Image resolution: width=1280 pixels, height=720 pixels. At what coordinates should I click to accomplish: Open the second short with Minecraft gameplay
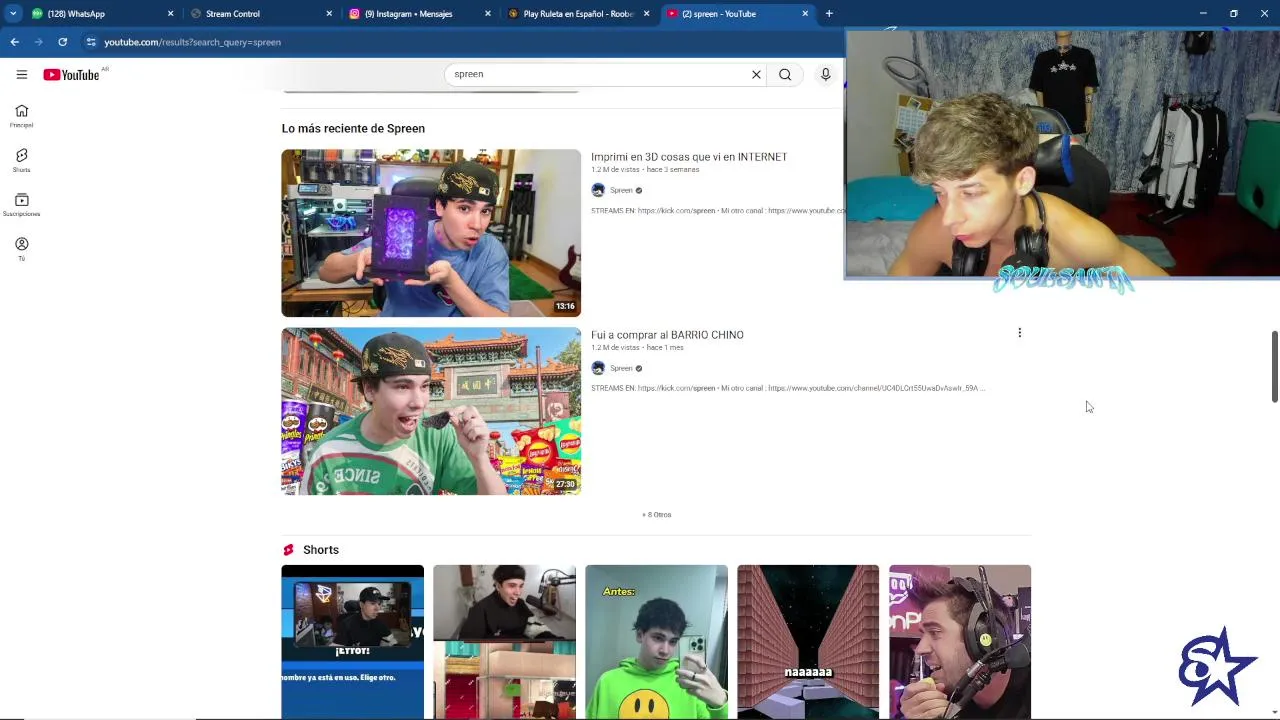click(504, 642)
